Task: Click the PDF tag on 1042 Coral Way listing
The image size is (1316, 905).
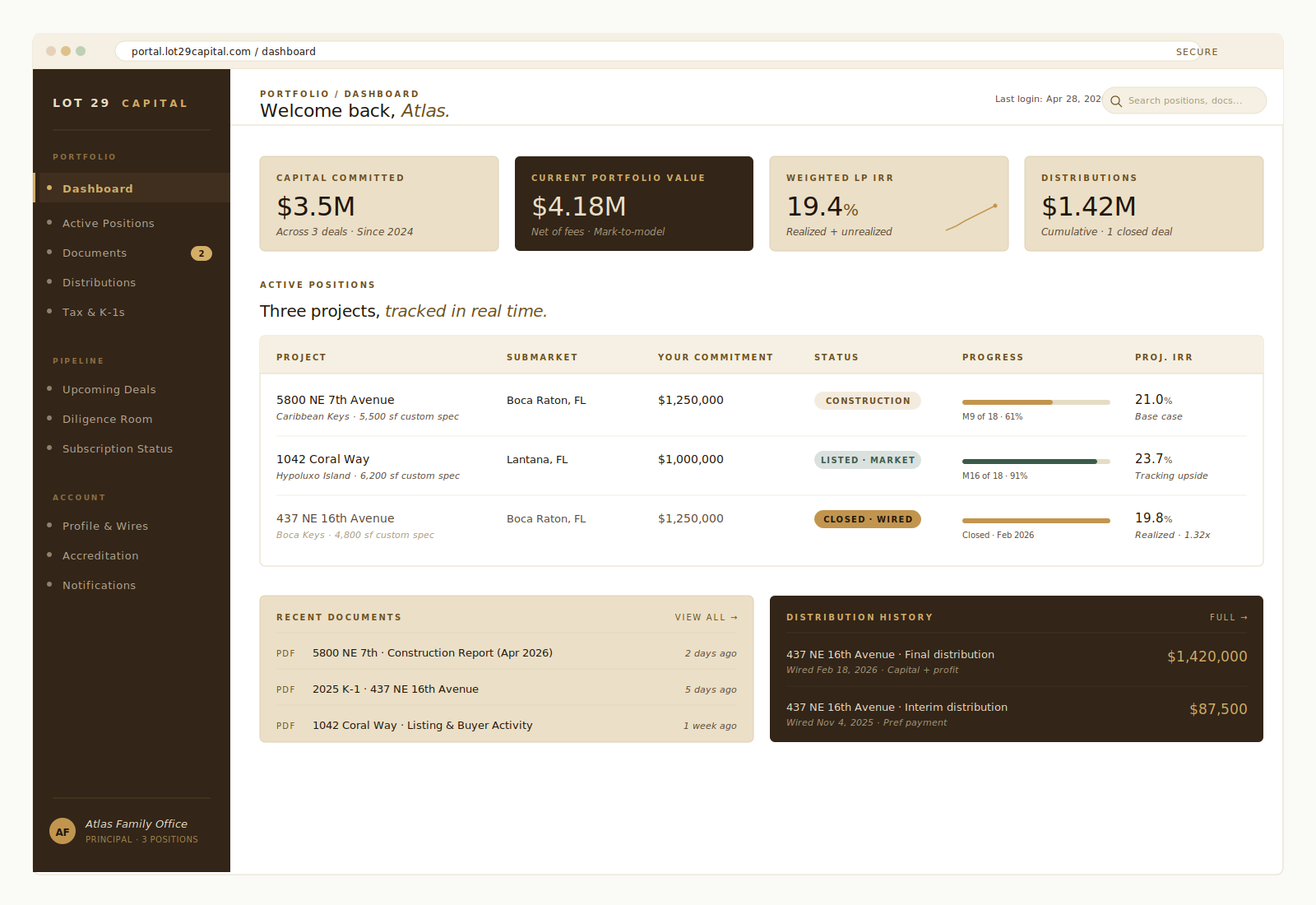Action: pyautogui.click(x=285, y=726)
